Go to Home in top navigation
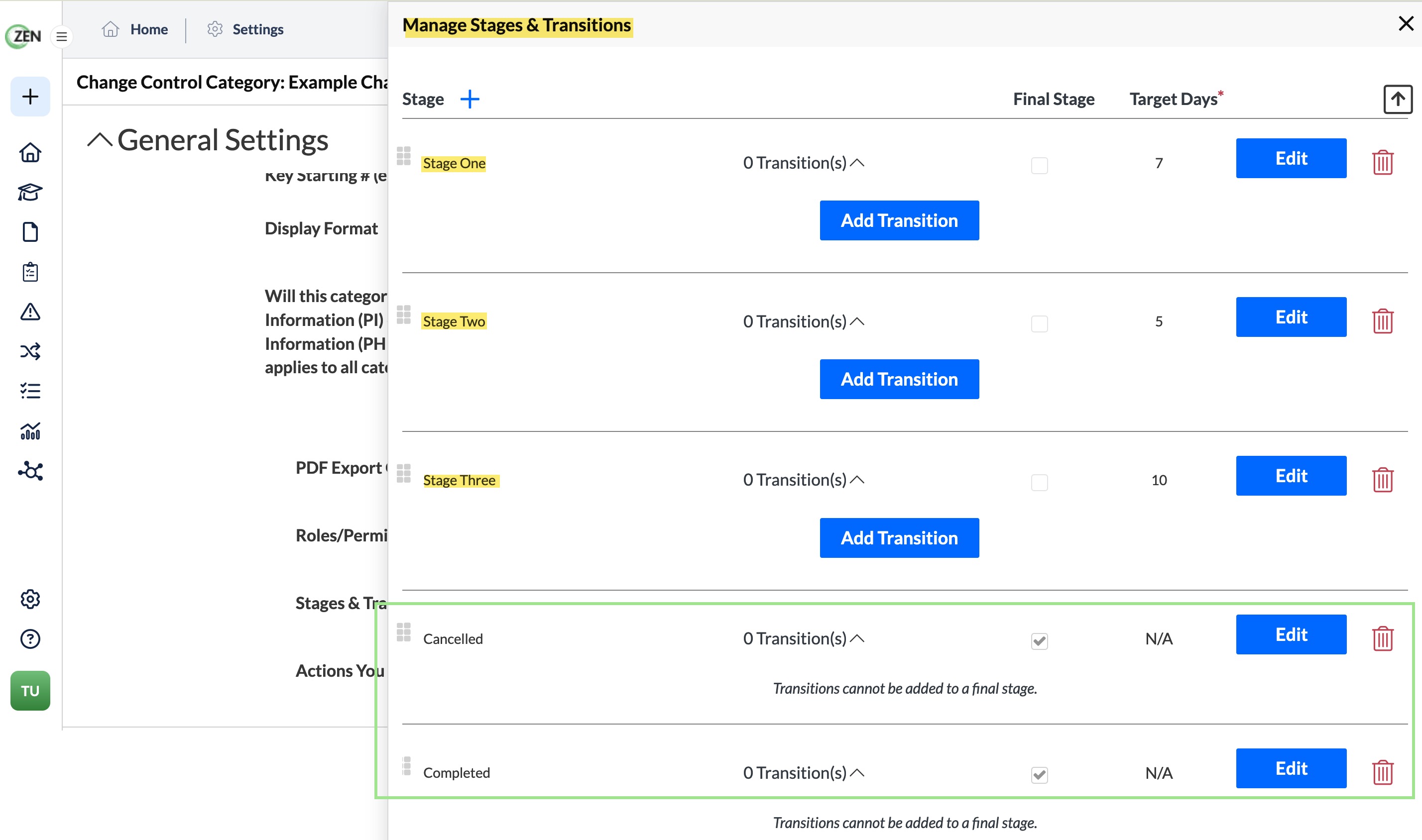 pyautogui.click(x=135, y=29)
